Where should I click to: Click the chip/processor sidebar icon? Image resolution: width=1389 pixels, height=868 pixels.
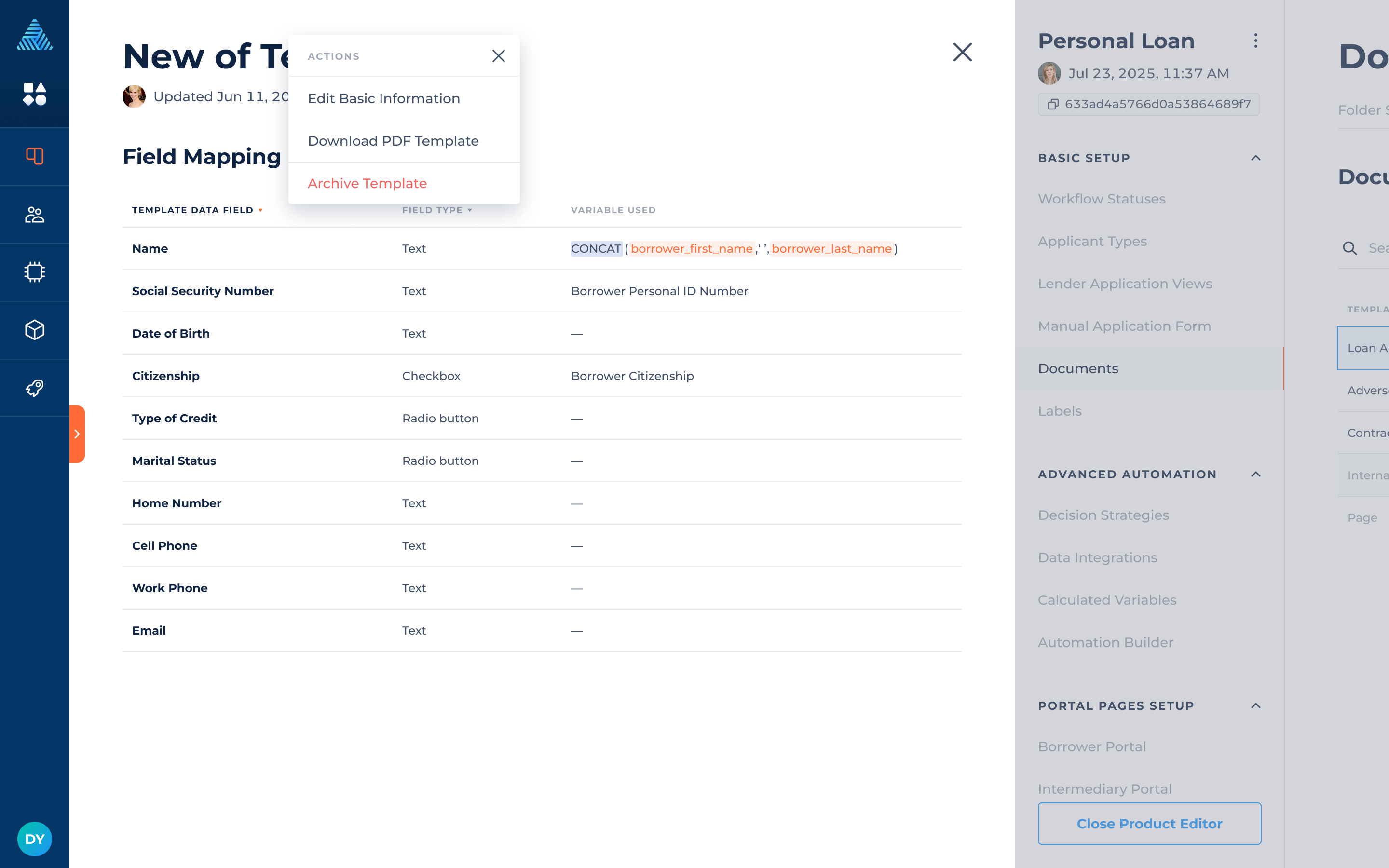pos(34,272)
